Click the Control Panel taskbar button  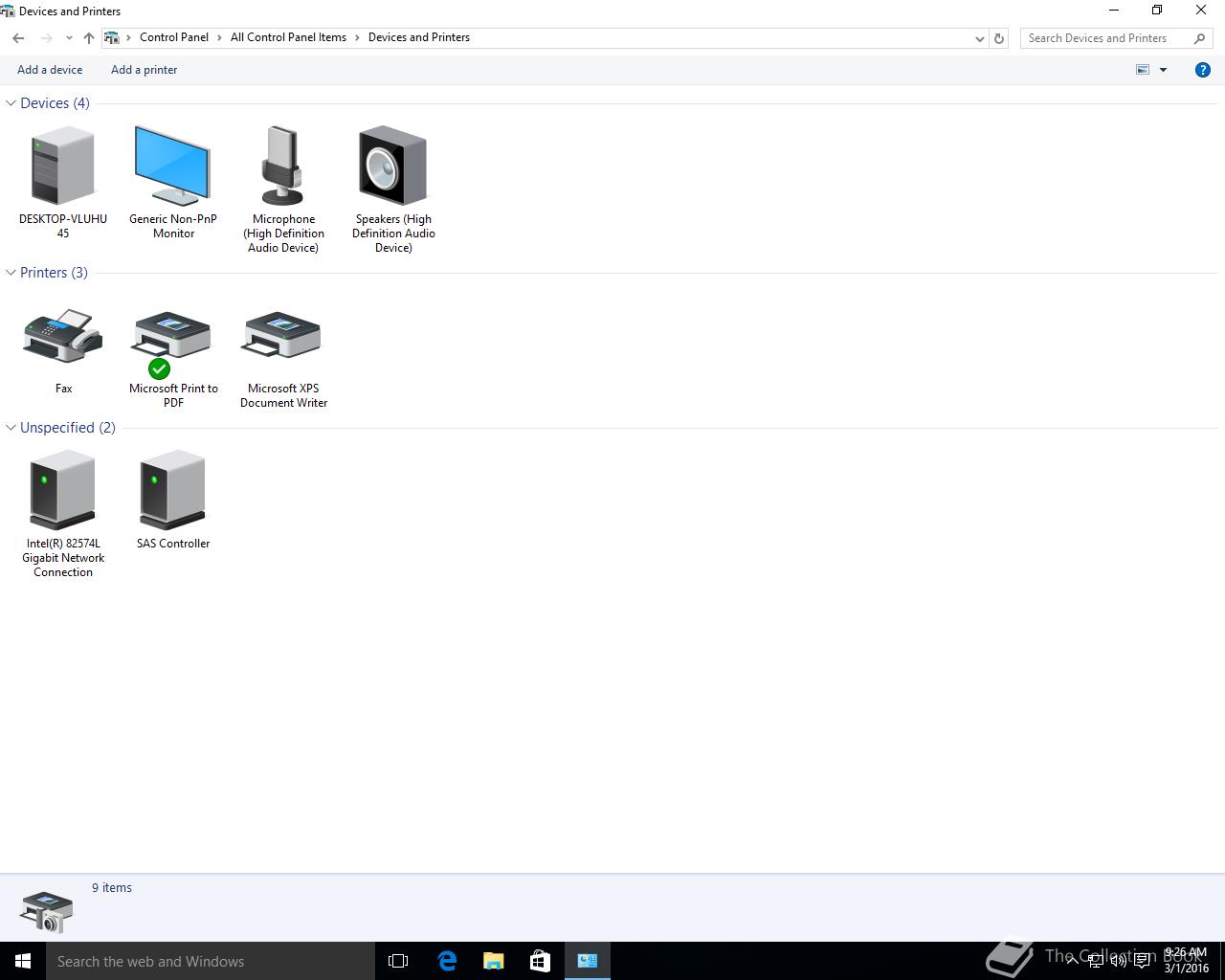[x=588, y=961]
